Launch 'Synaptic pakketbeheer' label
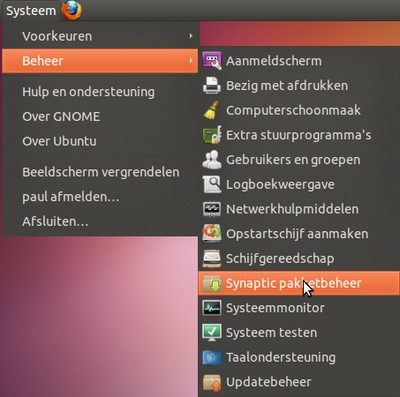Viewport: 400px width, 397px height. (x=294, y=283)
